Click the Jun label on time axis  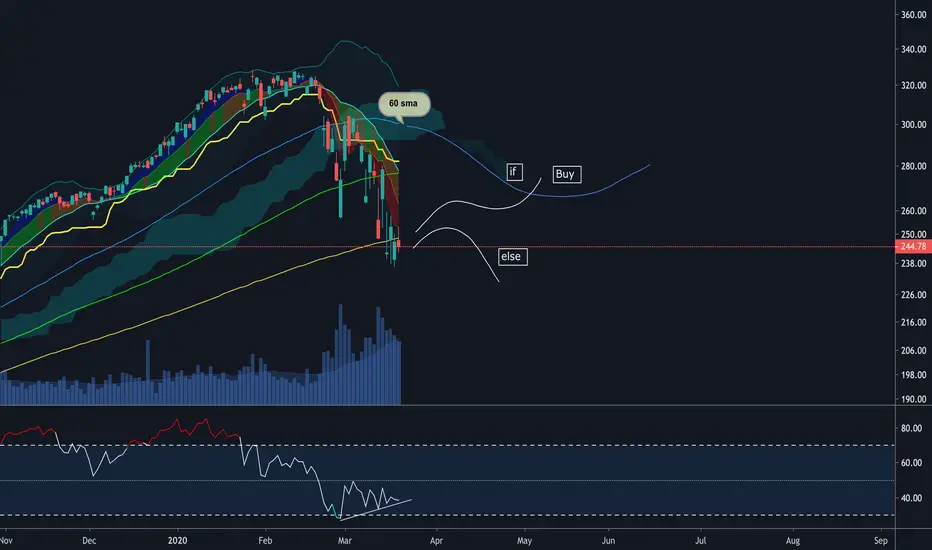point(608,541)
